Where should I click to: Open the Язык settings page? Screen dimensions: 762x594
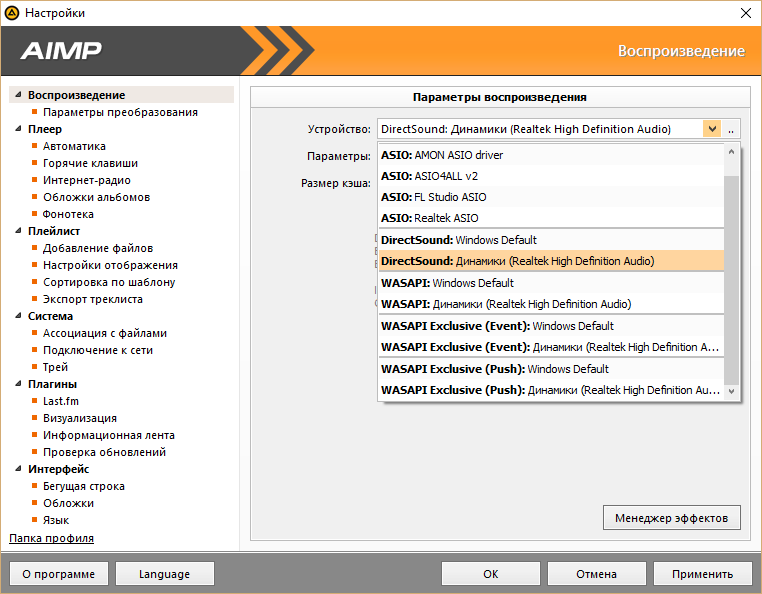56,520
